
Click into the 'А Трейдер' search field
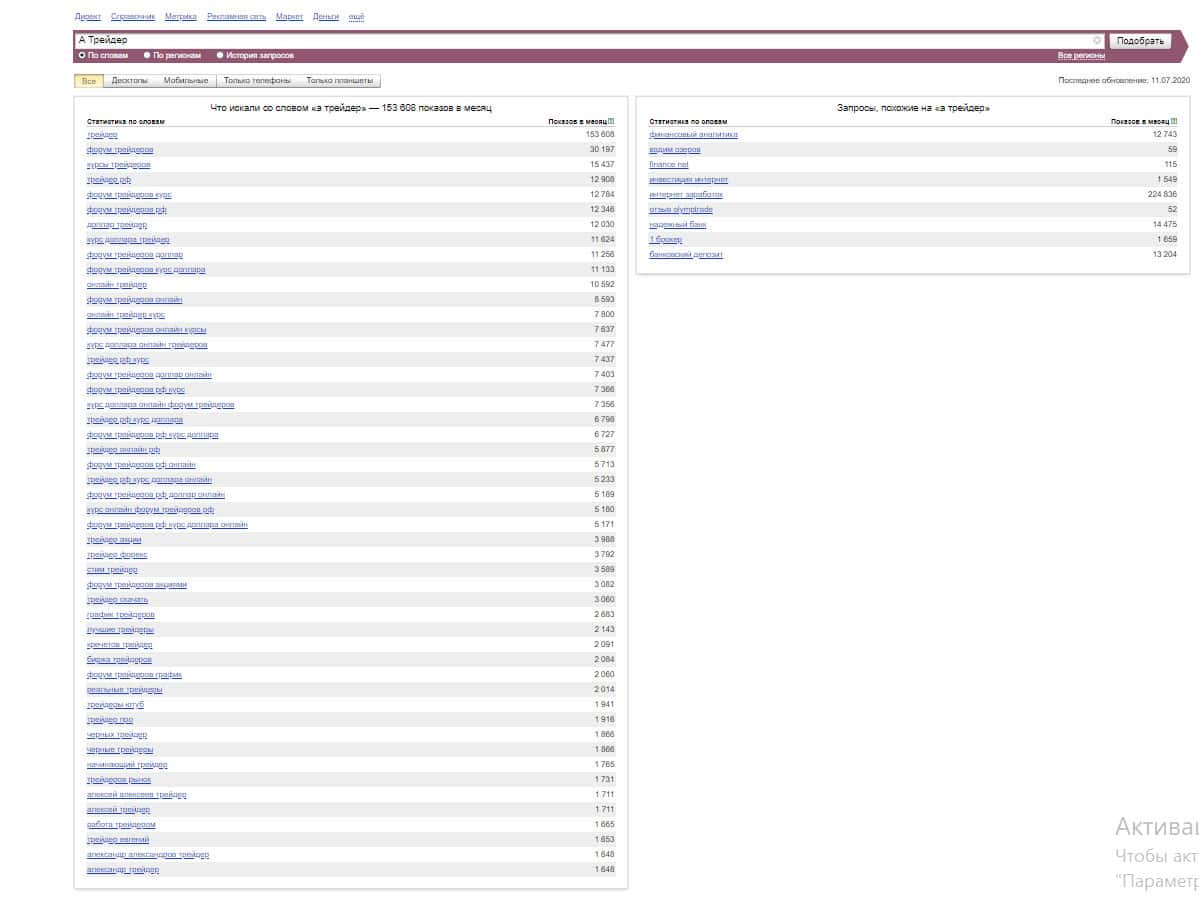coord(580,40)
